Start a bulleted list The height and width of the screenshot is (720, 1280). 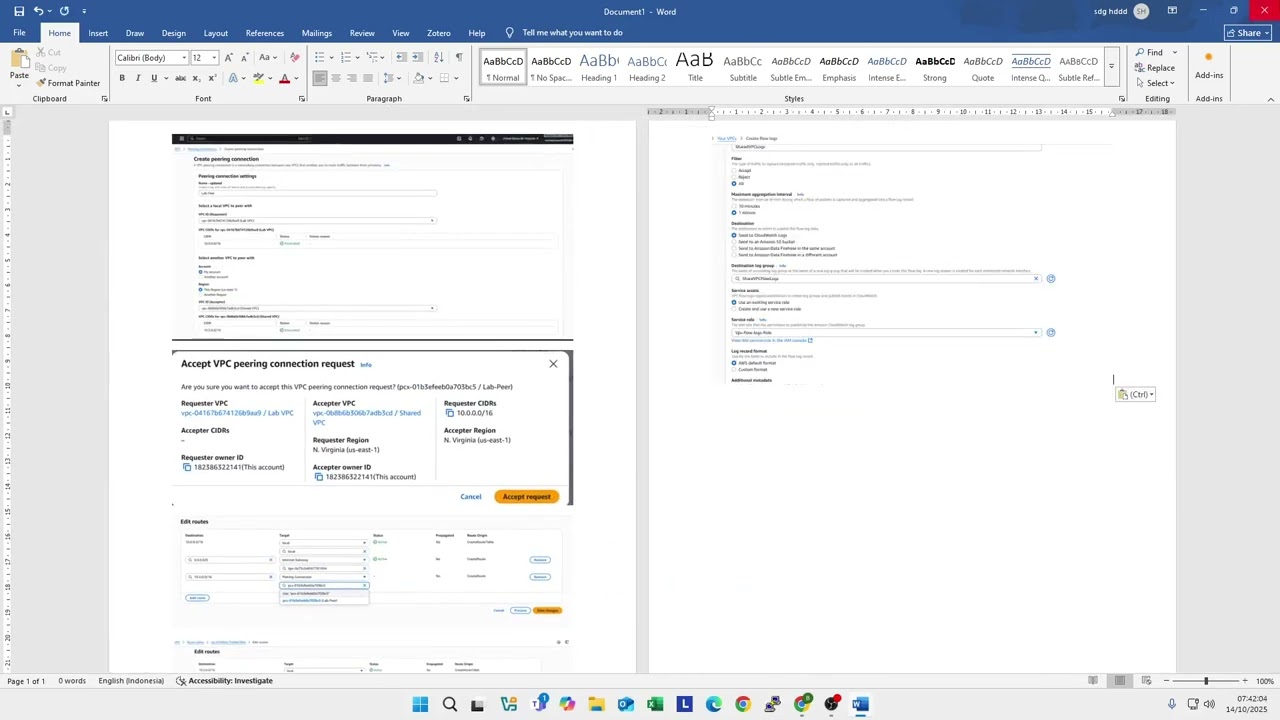point(319,58)
